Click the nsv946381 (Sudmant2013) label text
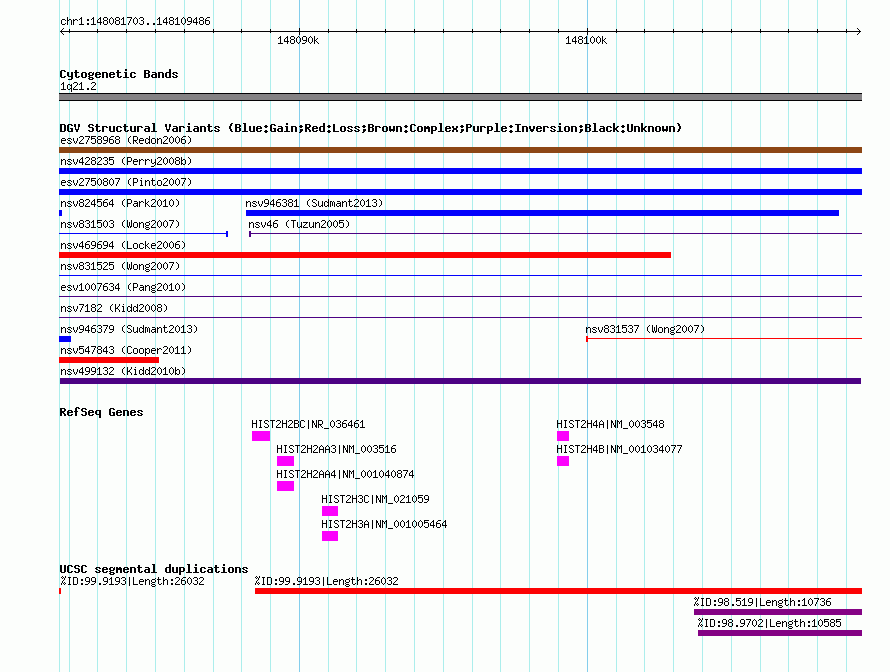Viewport: 890px width, 672px height. coord(314,203)
